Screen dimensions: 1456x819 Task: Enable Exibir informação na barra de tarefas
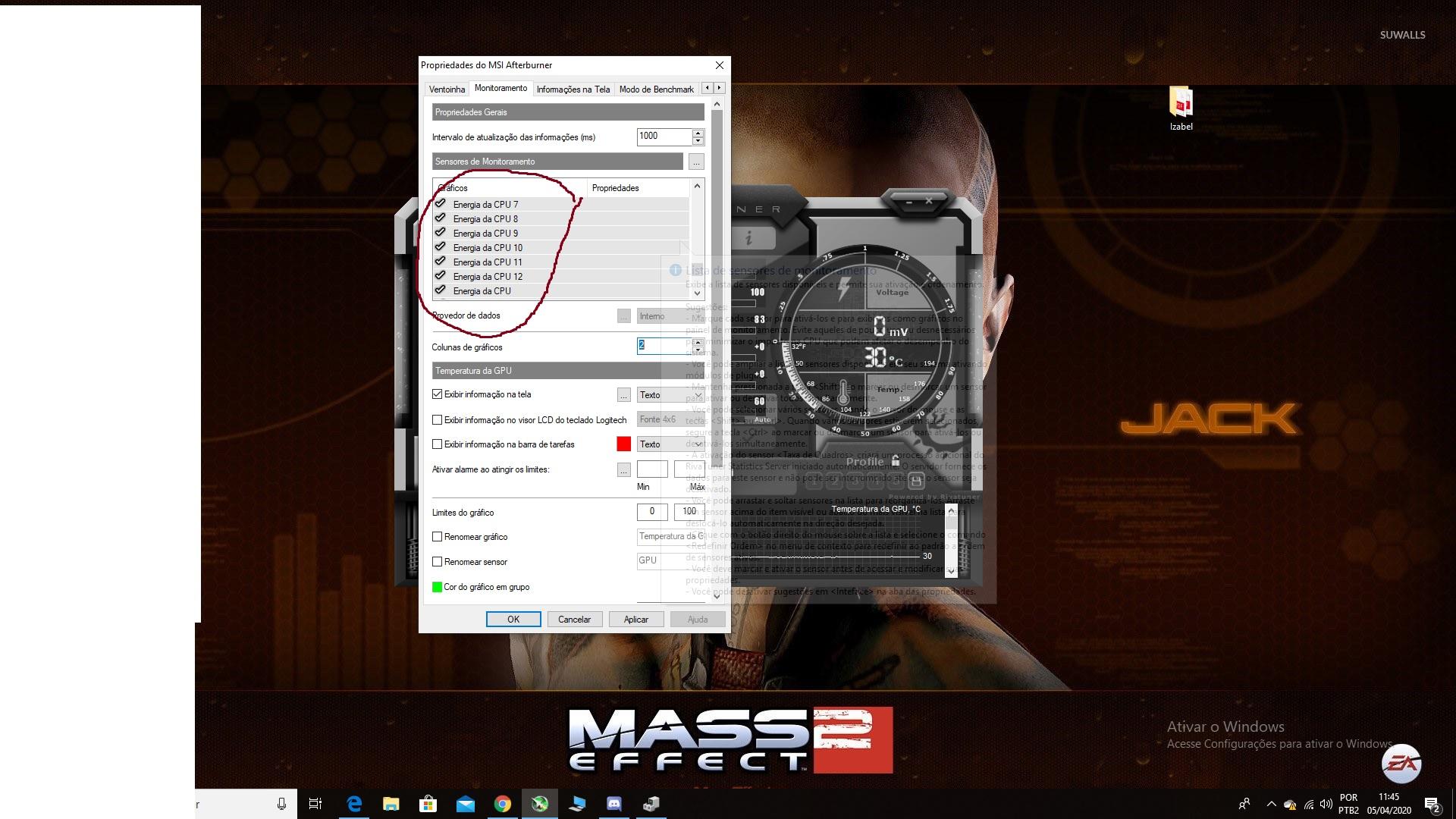point(437,444)
